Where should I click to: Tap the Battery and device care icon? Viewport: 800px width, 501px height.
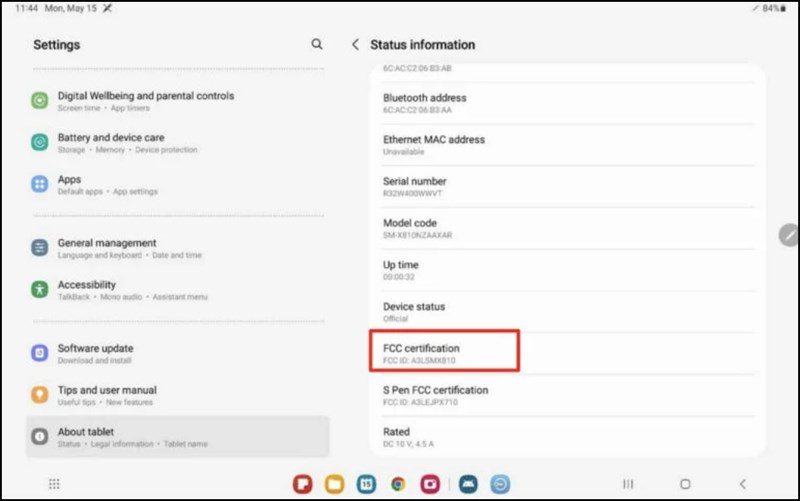point(40,142)
